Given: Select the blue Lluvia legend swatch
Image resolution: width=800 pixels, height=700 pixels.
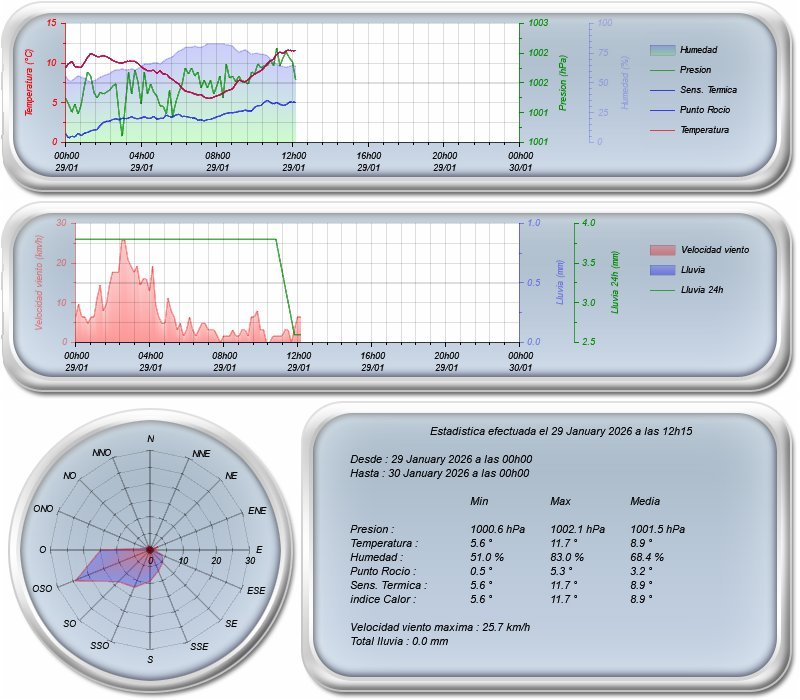Looking at the screenshot, I should [662, 269].
